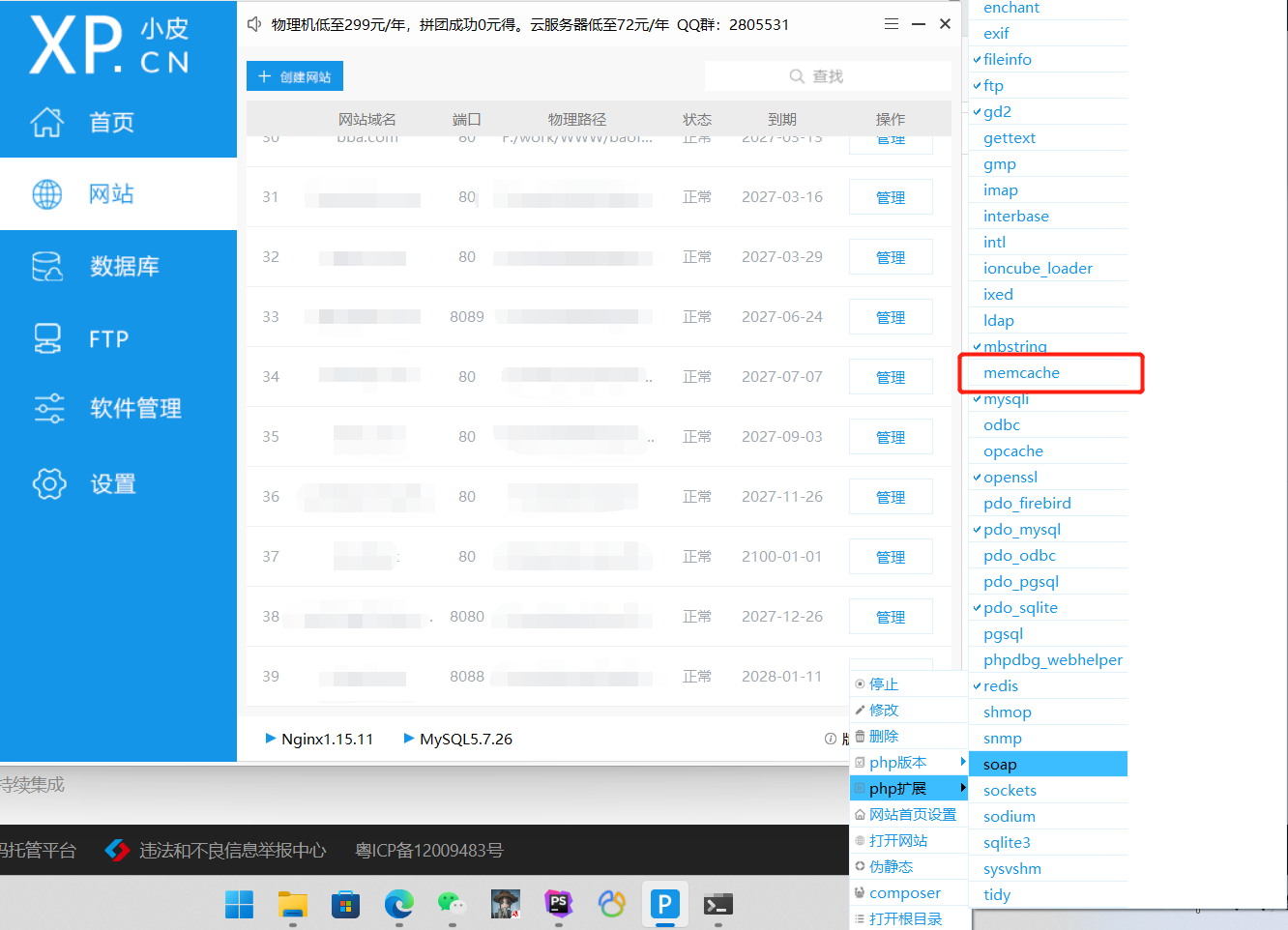Click the home icon for 首页
The height and width of the screenshot is (930, 1288).
click(x=46, y=122)
